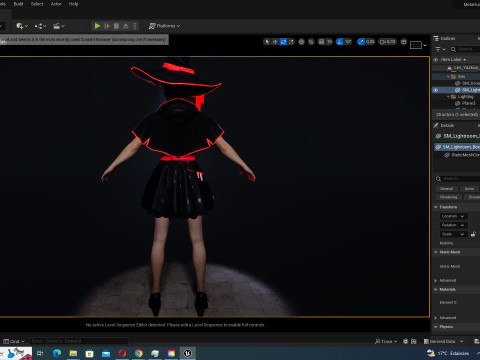
Task: Open Google Chrome from taskbar
Action: (139, 353)
